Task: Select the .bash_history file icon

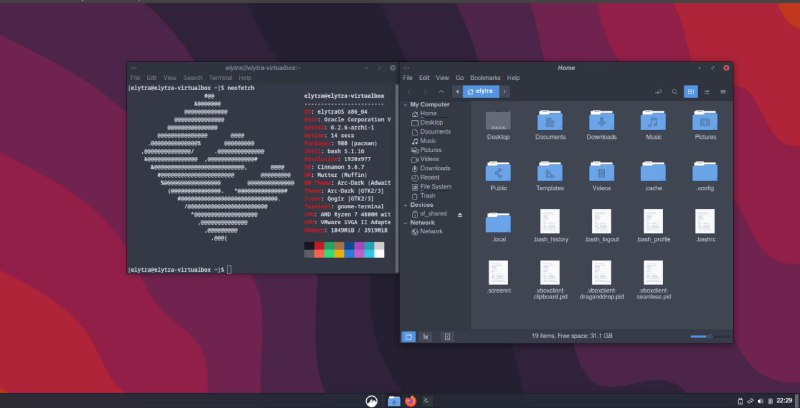Action: pyautogui.click(x=550, y=221)
